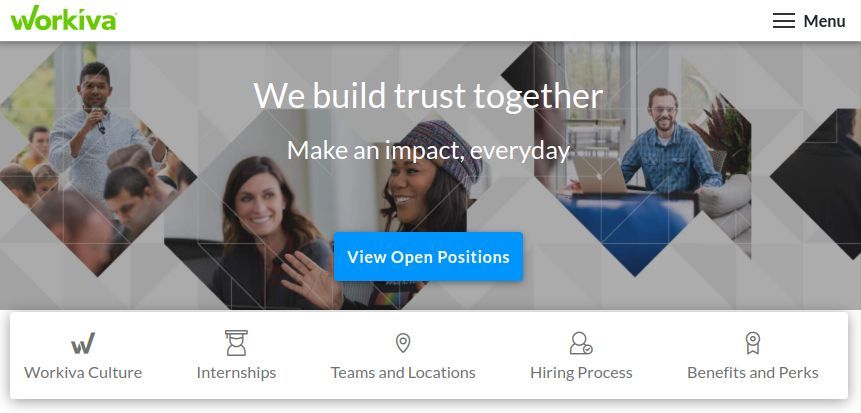The height and width of the screenshot is (413, 861).
Task: Open Workiva Culture link
Action: (83, 373)
